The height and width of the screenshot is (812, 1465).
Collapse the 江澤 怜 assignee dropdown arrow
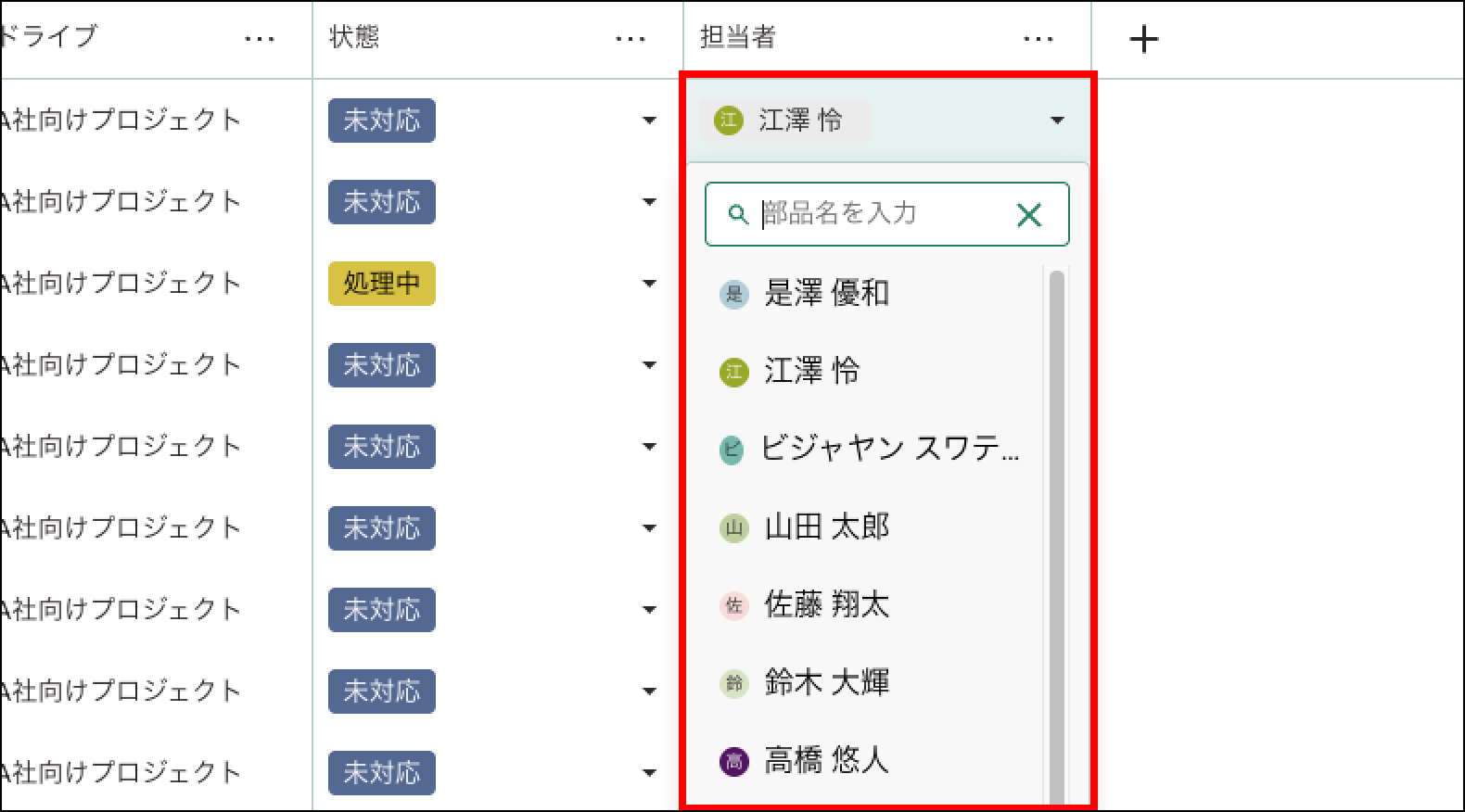pos(1057,121)
